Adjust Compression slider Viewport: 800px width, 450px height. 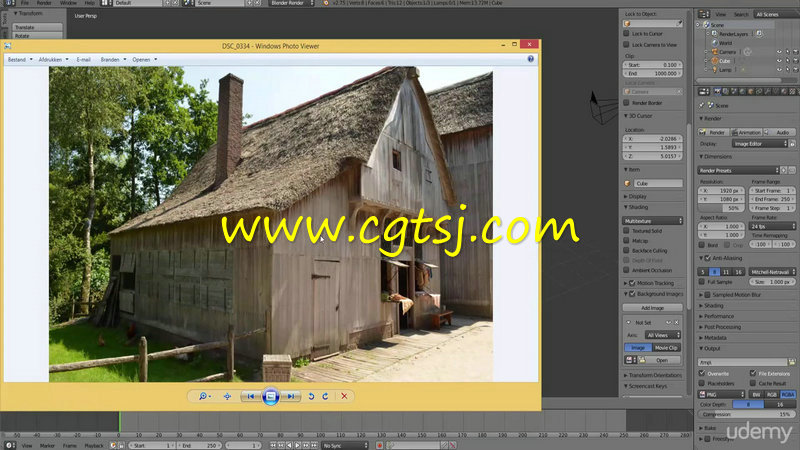[x=746, y=414]
